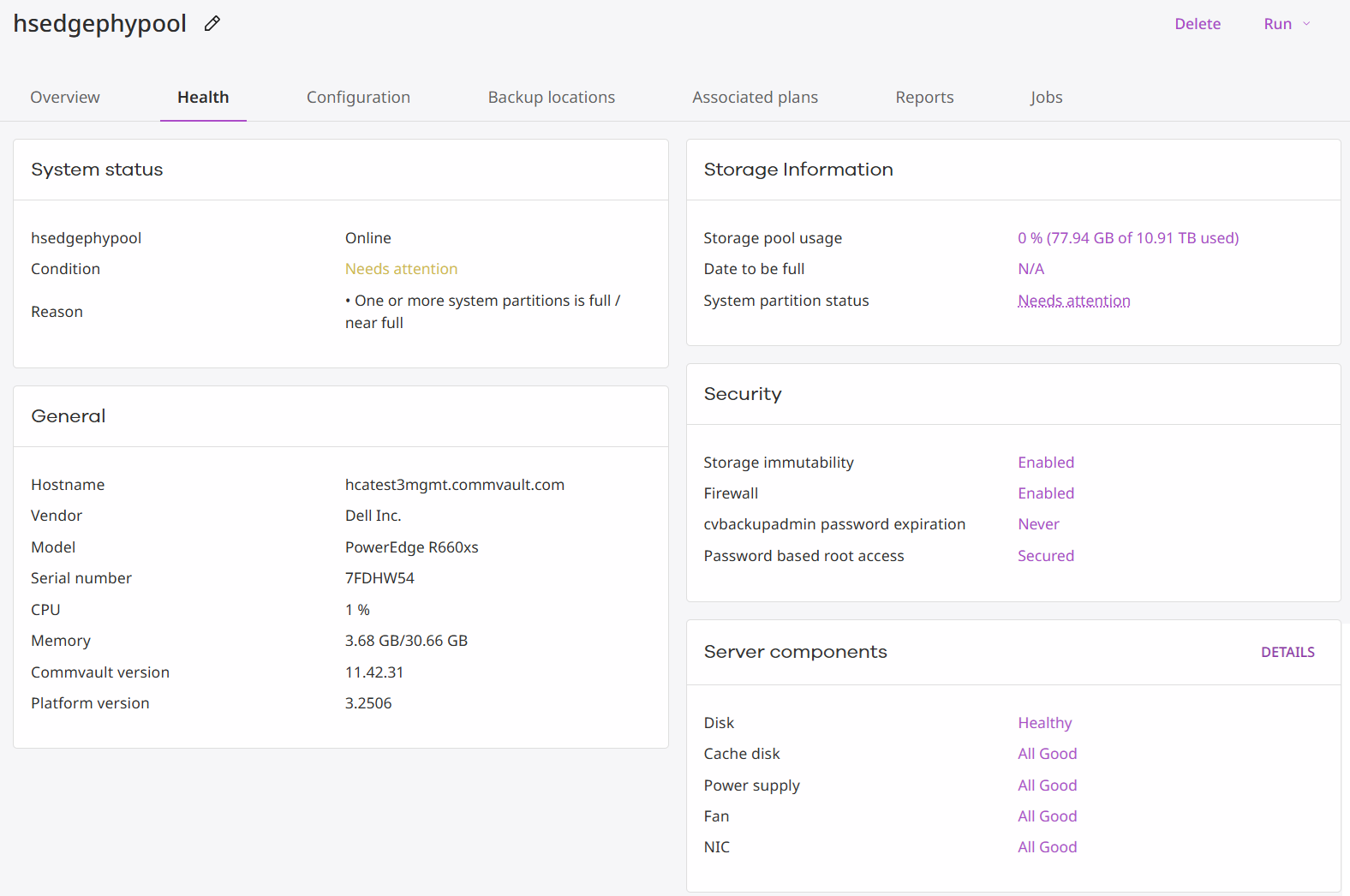Click Storage immutability Enabled link
This screenshot has width=1350, height=896.
click(1045, 463)
